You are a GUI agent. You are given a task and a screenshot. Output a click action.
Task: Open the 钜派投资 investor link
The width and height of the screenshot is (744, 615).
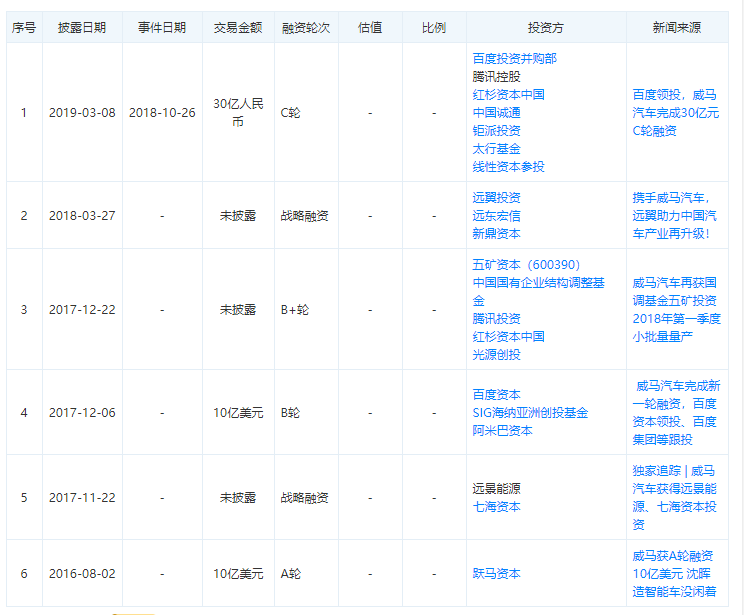pos(496,130)
